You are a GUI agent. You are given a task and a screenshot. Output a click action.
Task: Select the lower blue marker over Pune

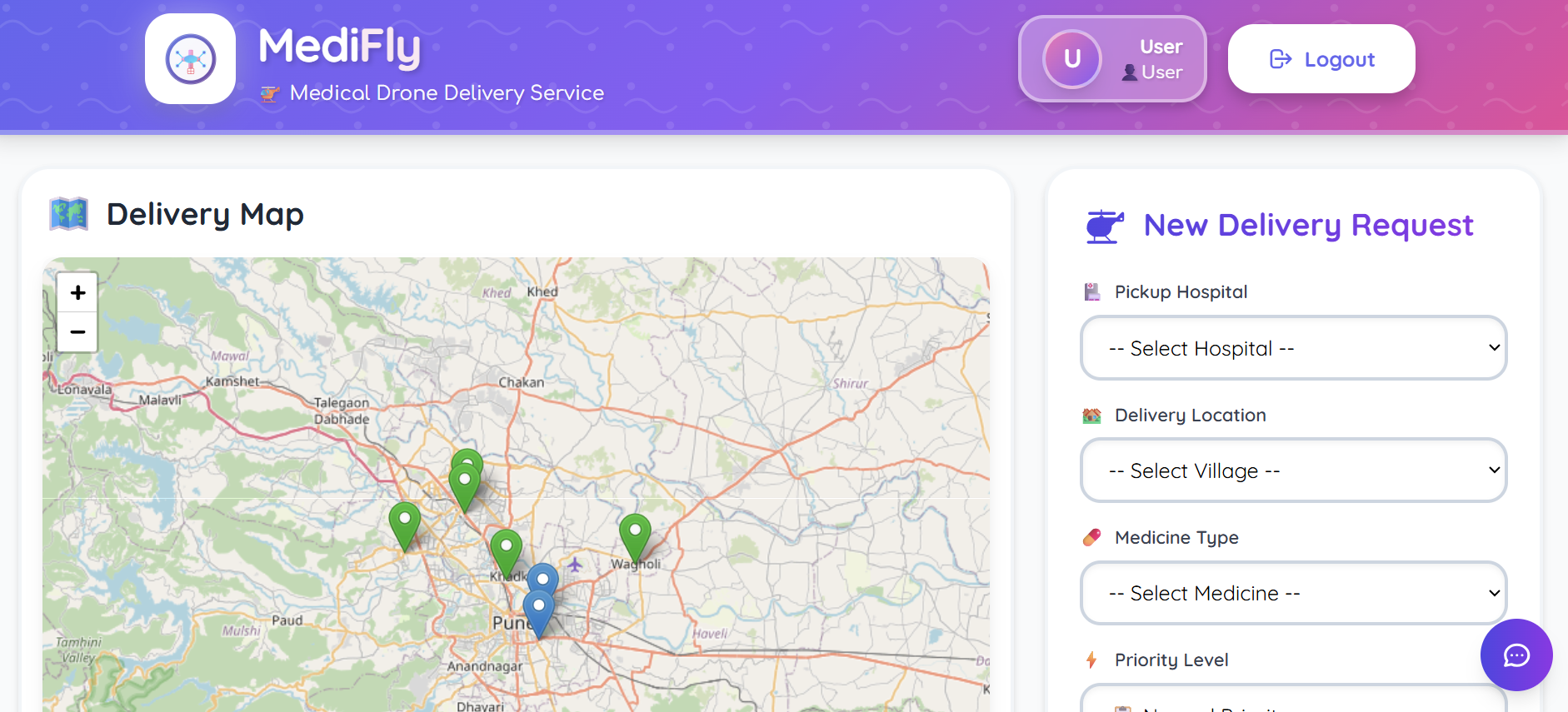coord(538,614)
